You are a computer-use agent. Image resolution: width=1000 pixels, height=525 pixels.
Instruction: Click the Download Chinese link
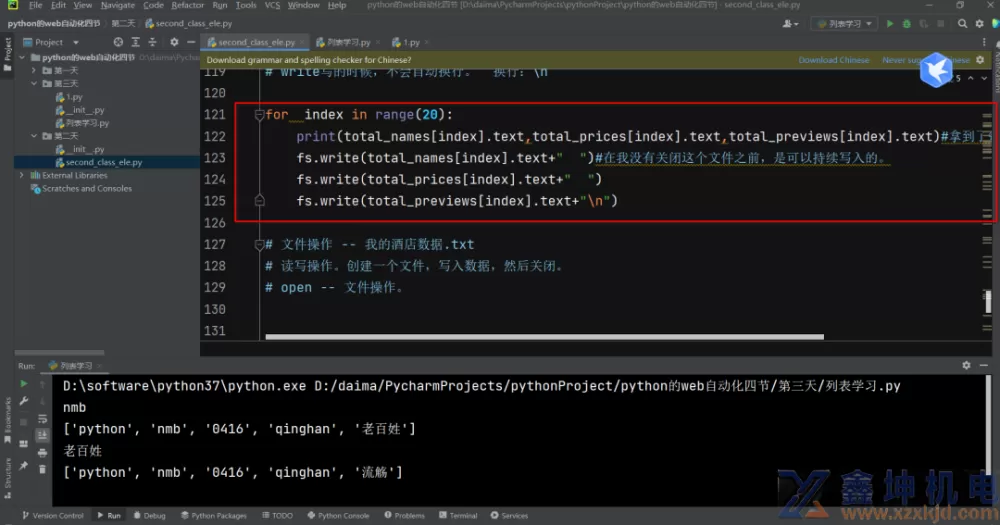point(834,60)
